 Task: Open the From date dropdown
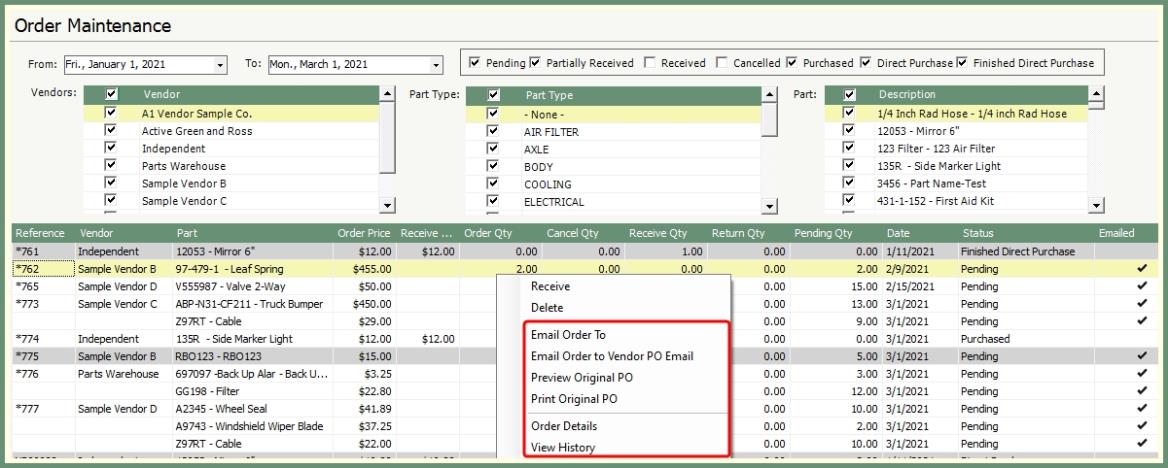tap(221, 64)
